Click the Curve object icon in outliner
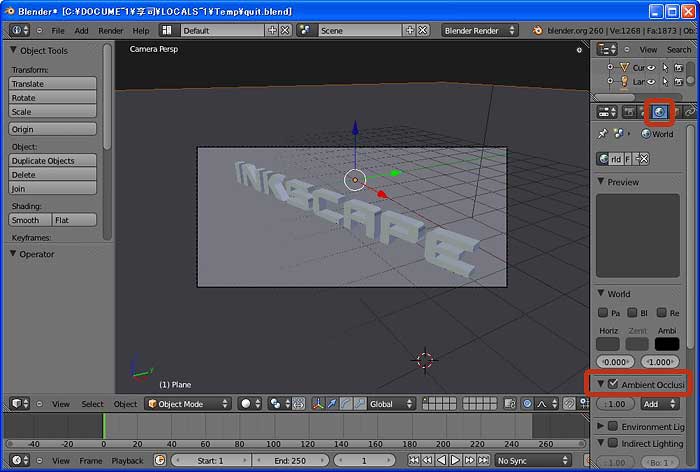The width and height of the screenshot is (700, 472). point(624,67)
